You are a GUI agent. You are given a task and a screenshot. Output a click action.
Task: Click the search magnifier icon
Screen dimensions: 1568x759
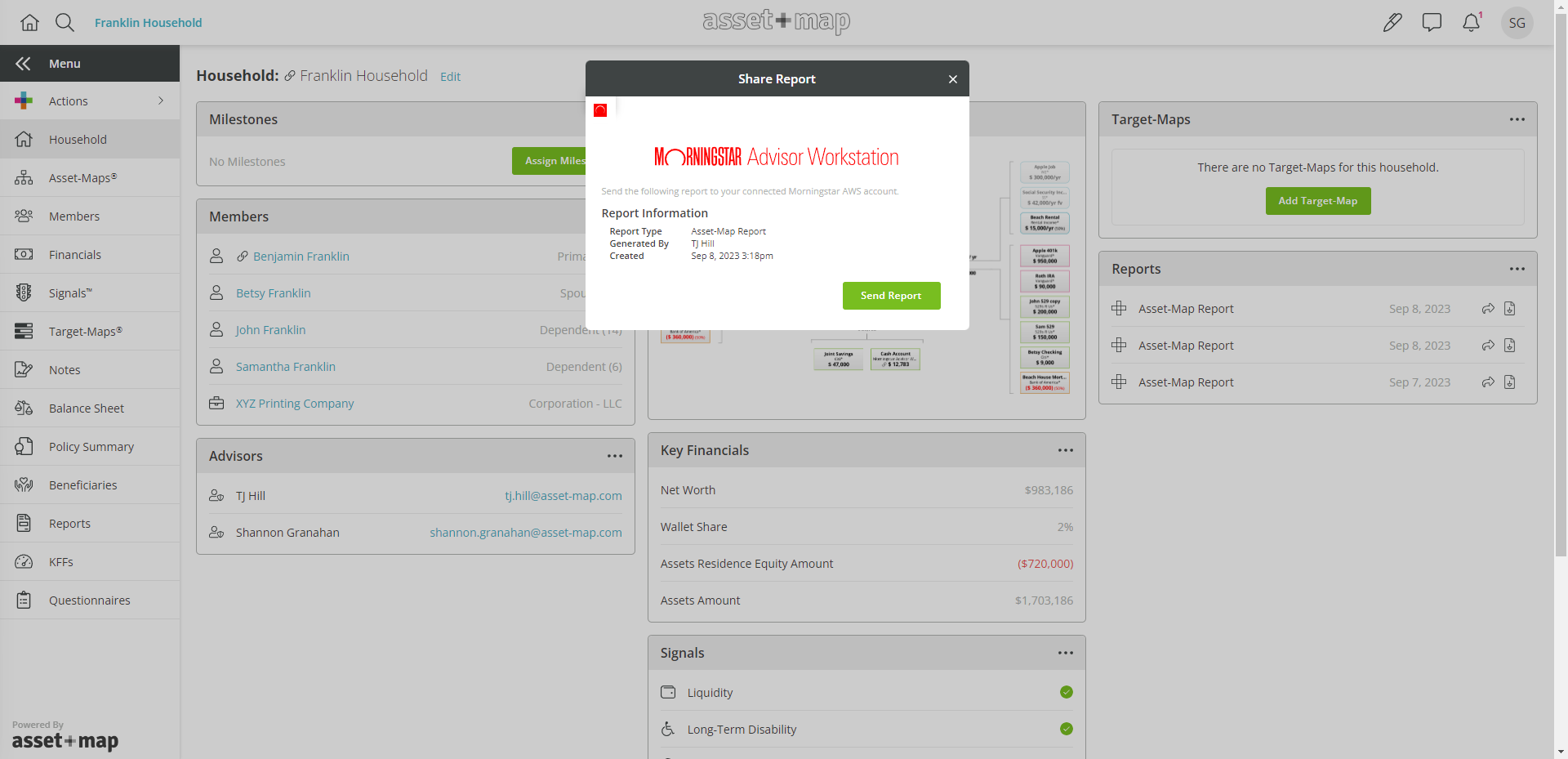65,22
